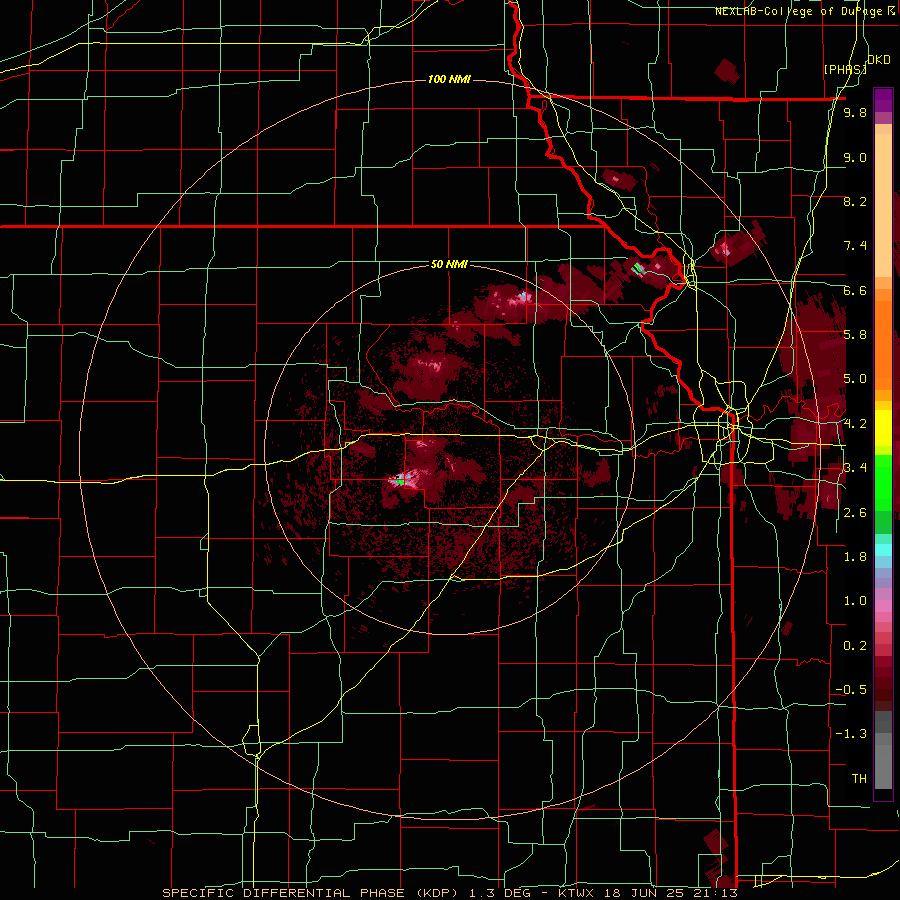Click the 6.6 value on the color scale
The width and height of the screenshot is (900, 900).
(855, 291)
